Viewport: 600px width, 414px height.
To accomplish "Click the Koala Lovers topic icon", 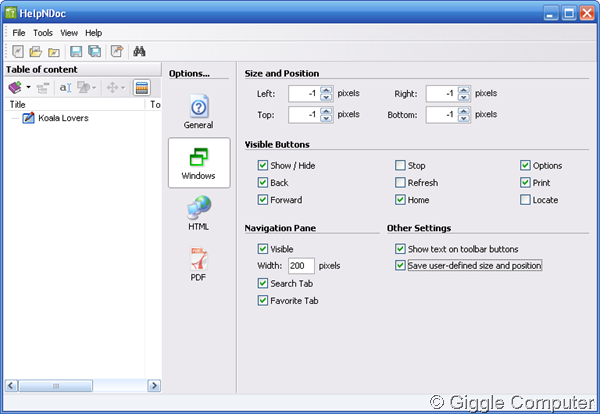I will point(28,118).
